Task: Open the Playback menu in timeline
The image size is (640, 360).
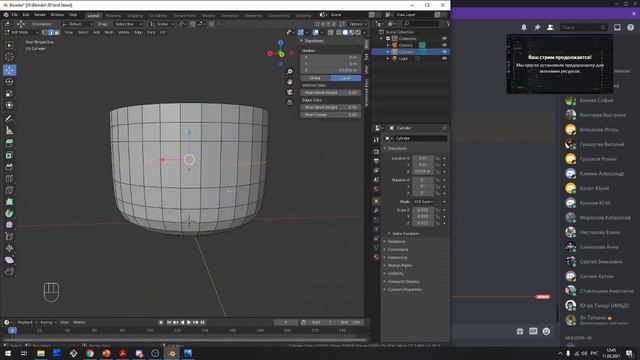Action: tap(27, 322)
